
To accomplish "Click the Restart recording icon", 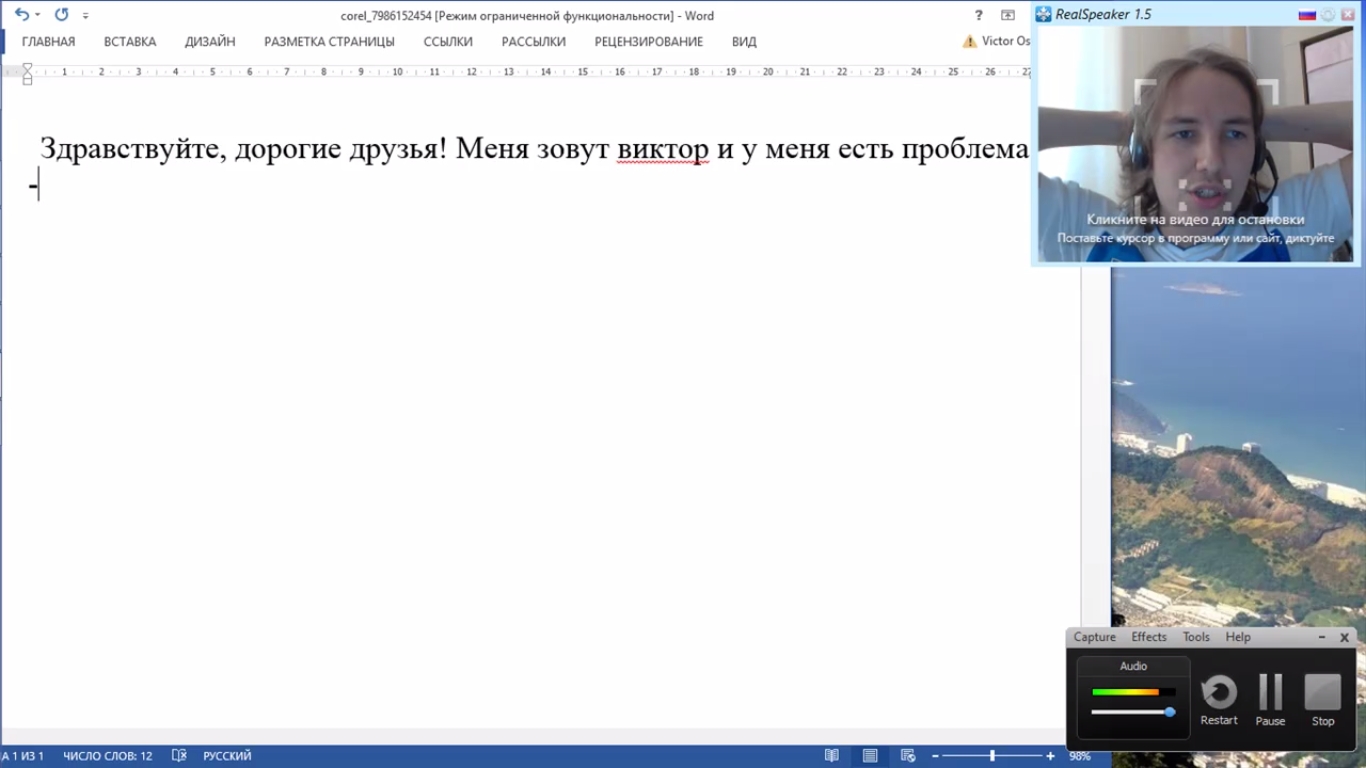I will tap(1218, 693).
